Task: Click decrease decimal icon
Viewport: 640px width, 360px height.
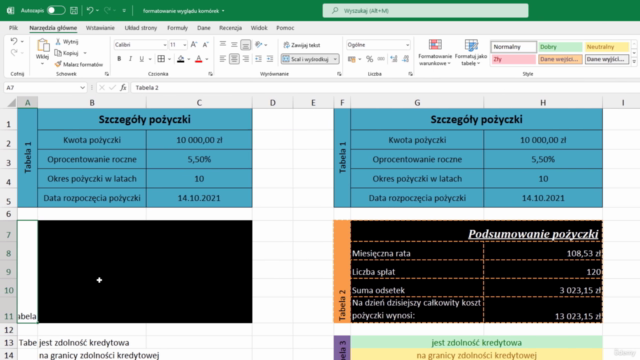Action: tap(405, 59)
